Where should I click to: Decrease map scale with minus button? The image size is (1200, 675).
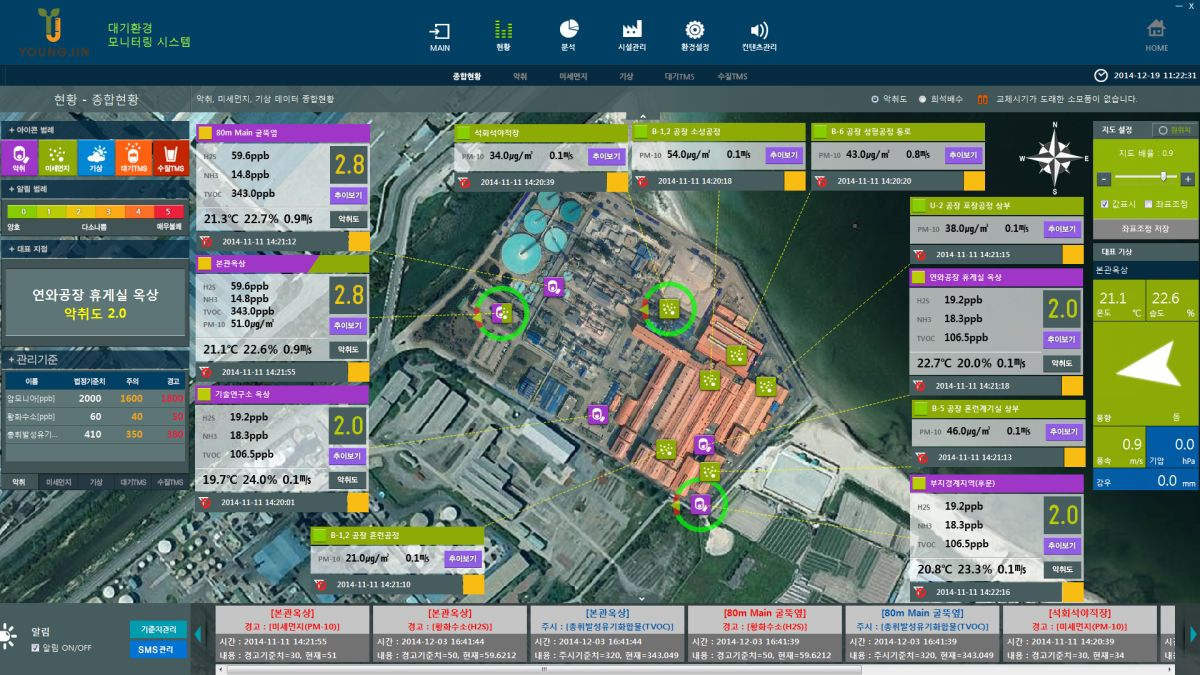[x=1105, y=178]
